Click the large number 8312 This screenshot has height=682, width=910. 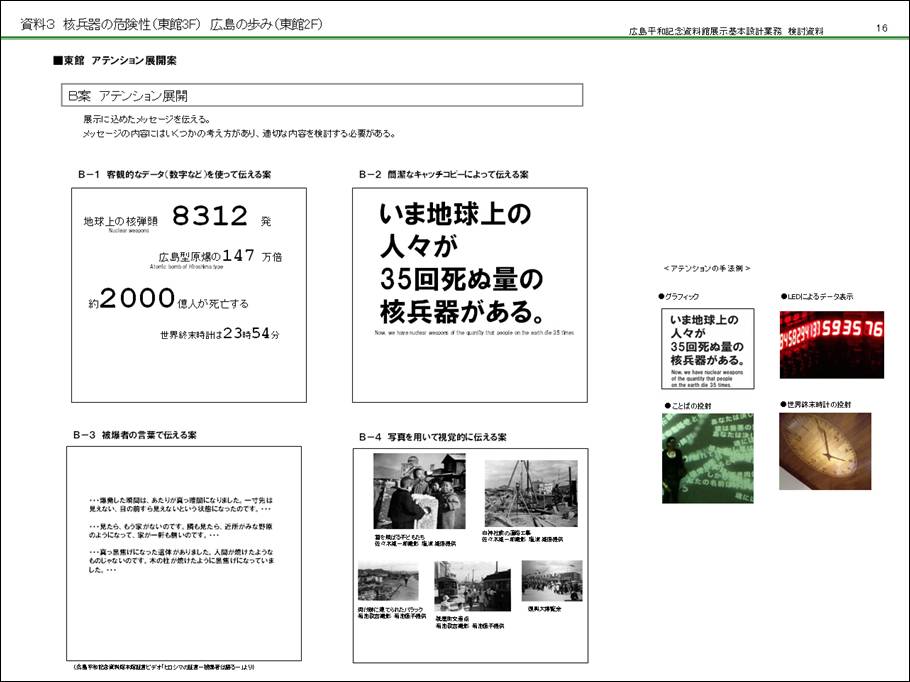pyautogui.click(x=210, y=216)
